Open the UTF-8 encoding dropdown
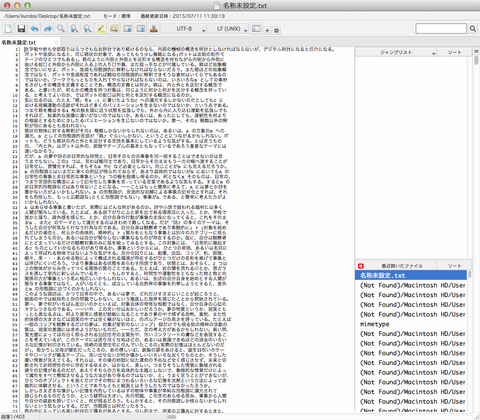Image resolution: width=480 pixels, height=420 pixels. coord(184,29)
